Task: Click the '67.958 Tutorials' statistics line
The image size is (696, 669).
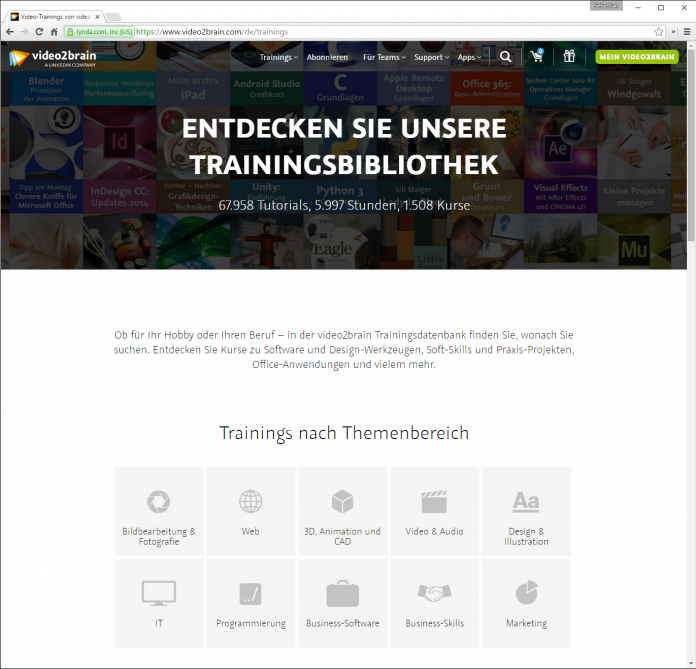Action: click(x=344, y=205)
